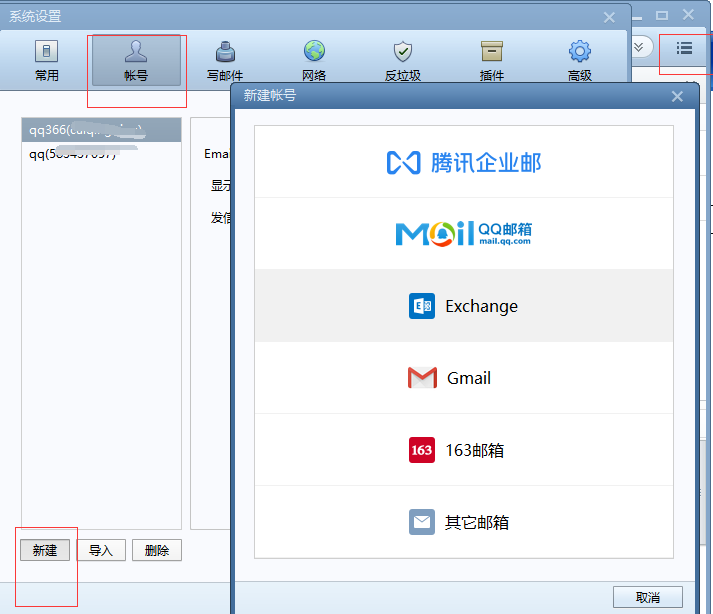Screen dimensions: 713x614
Task: Choose 其它邮箱 other mailbox option
Action: pyautogui.click(x=464, y=522)
